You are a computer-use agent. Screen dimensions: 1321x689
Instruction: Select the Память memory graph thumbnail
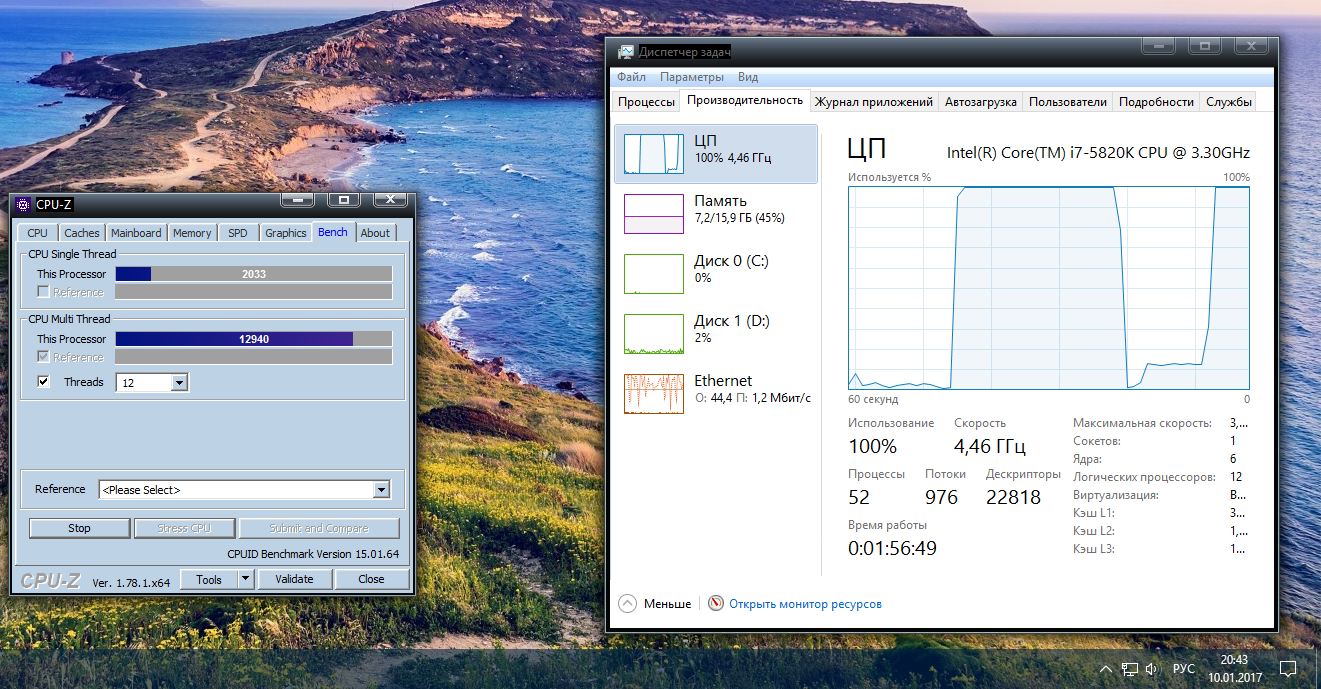coord(654,214)
